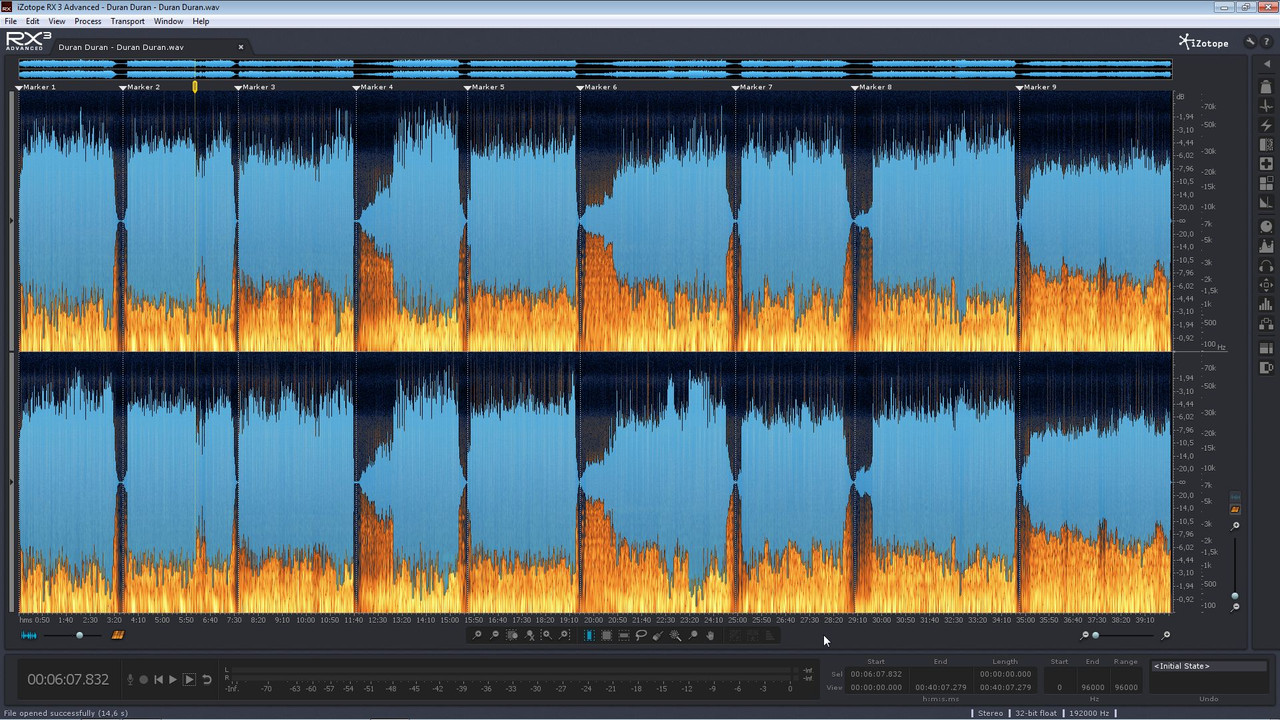Image resolution: width=1280 pixels, height=720 pixels.
Task: Click the View End time field
Action: point(940,687)
